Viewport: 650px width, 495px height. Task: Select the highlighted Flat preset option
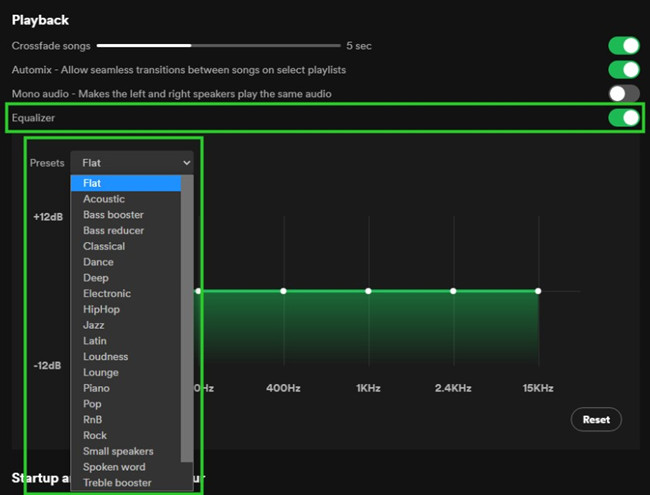tap(126, 183)
